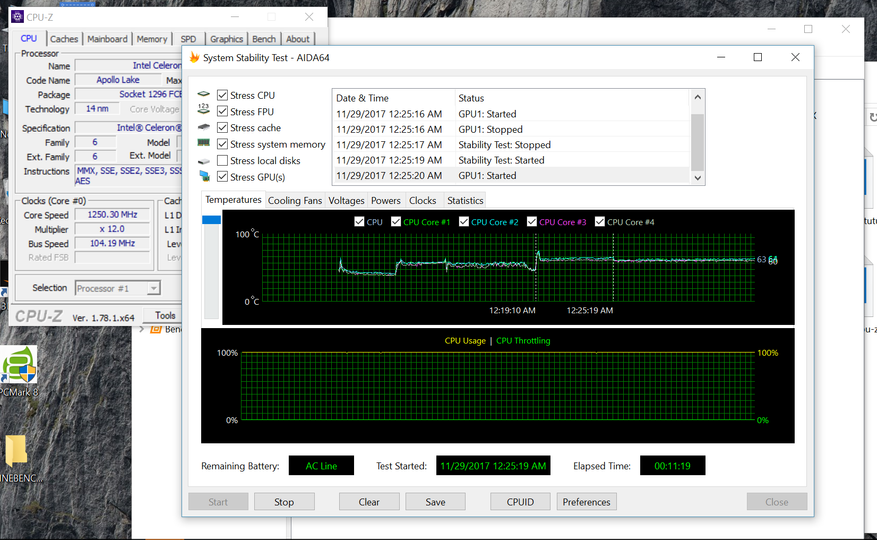The image size is (877, 540).
Task: Toggle CPU Core #4 graph checkbox
Action: coord(600,222)
